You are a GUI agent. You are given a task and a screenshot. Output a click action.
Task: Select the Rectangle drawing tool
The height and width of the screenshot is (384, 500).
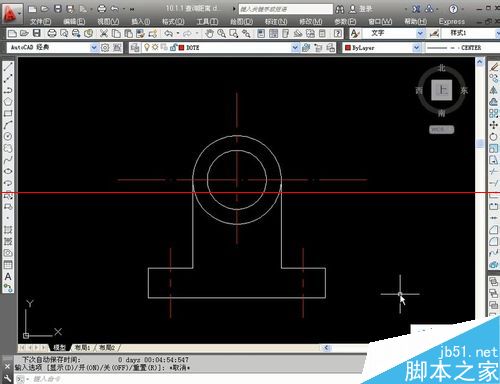click(8, 113)
